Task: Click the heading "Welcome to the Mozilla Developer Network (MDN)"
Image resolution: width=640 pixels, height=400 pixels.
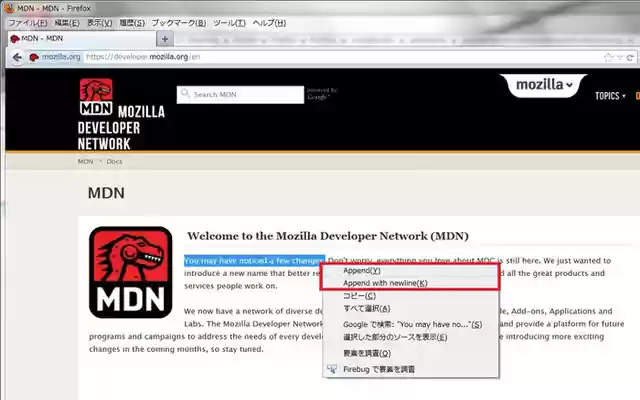Action: (328, 236)
